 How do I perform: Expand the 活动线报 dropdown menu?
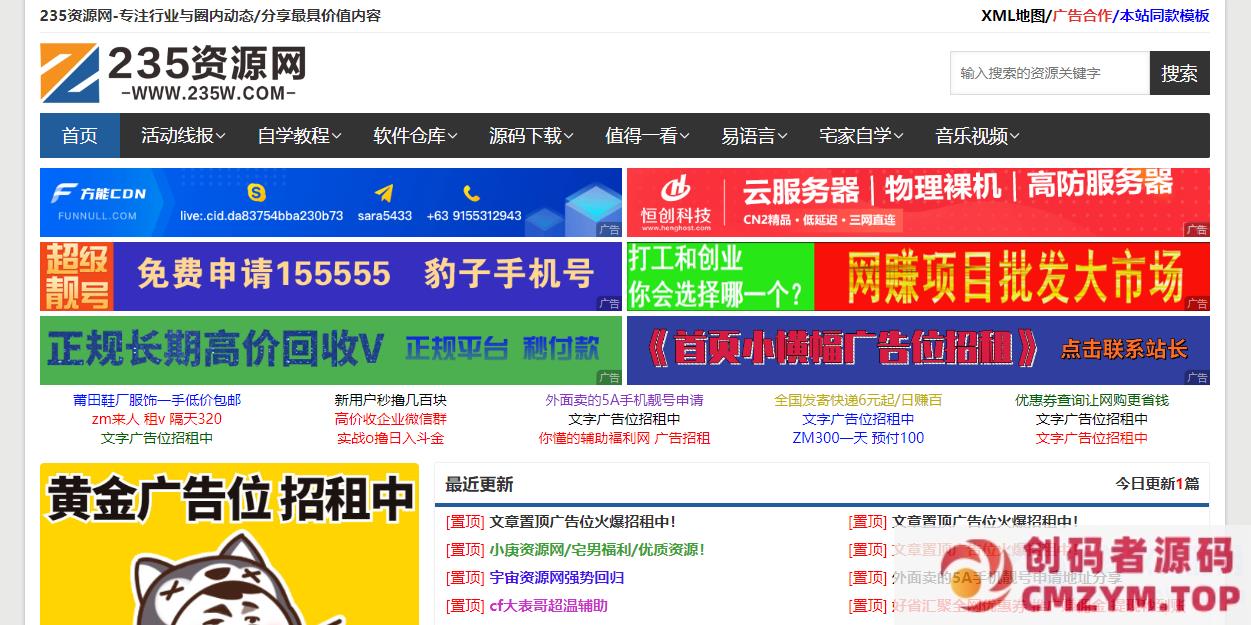click(x=183, y=136)
